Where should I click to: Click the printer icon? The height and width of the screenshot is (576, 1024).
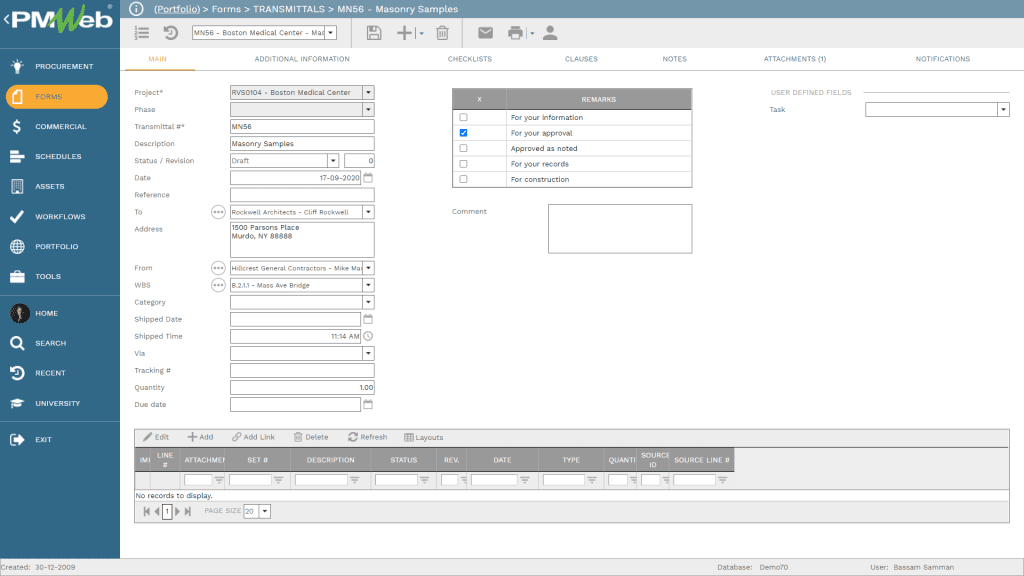point(515,33)
